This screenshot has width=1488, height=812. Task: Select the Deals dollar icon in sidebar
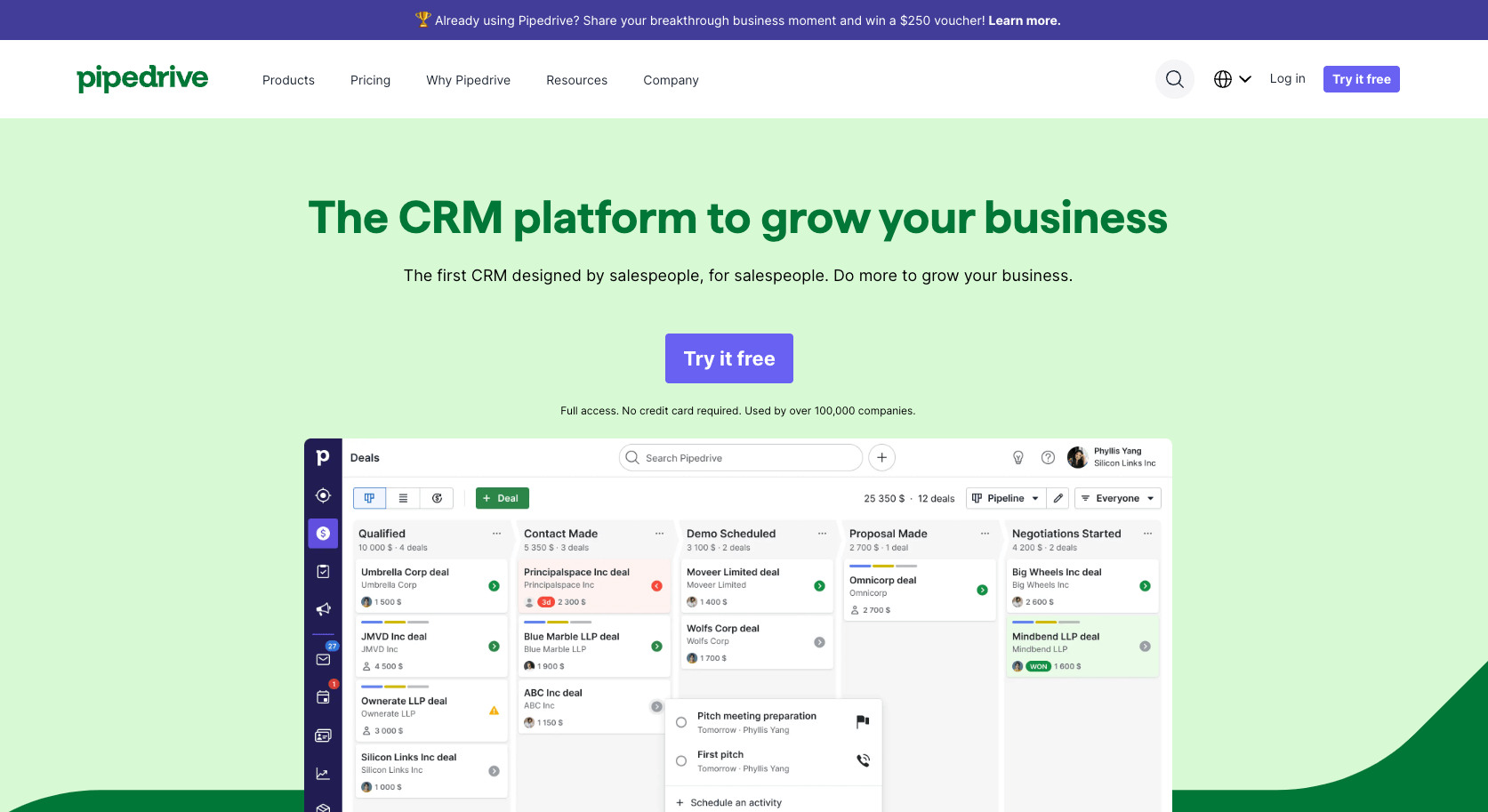[x=323, y=534]
